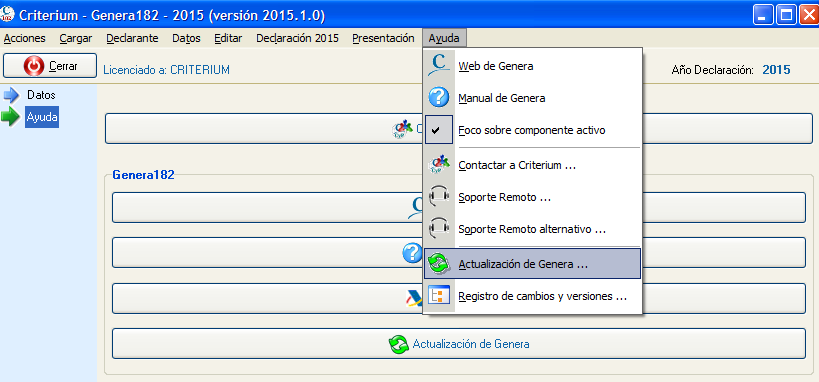Click the Actualización de Genera panel button
The image size is (819, 382).
point(459,344)
